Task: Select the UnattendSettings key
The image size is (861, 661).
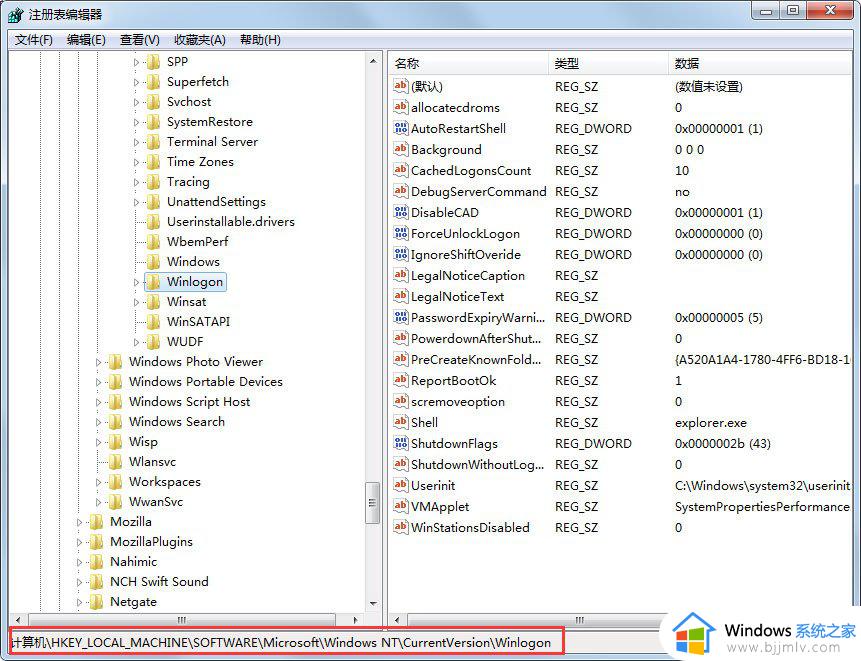Action: click(x=216, y=201)
